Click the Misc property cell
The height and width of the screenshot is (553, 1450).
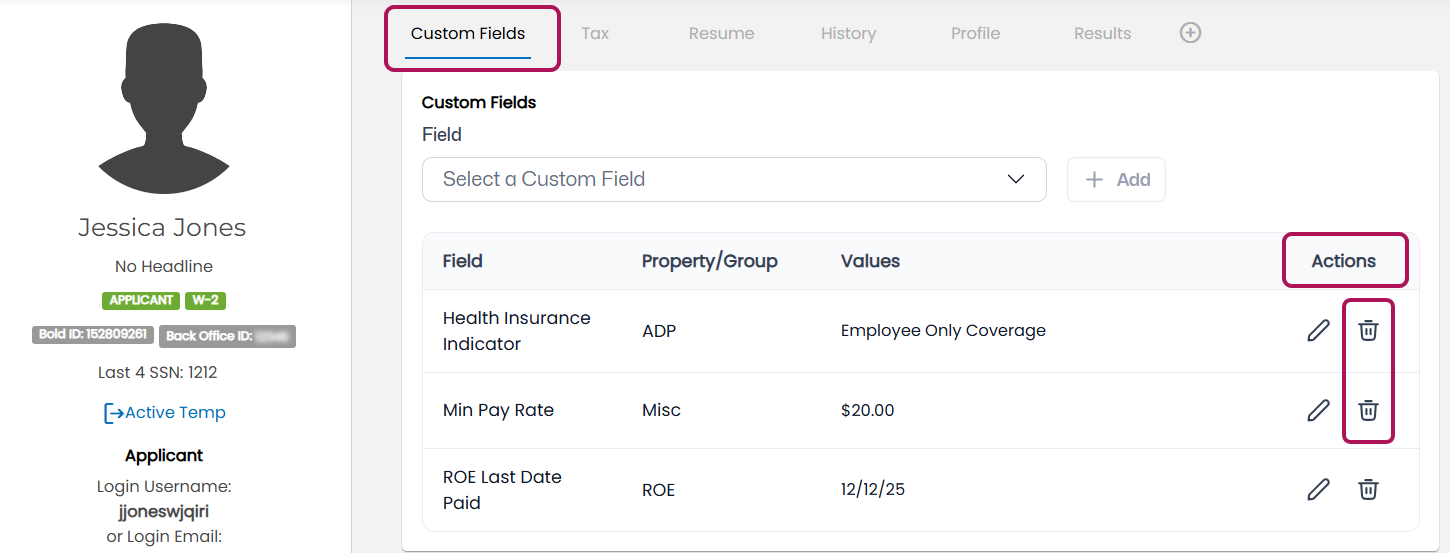(661, 410)
